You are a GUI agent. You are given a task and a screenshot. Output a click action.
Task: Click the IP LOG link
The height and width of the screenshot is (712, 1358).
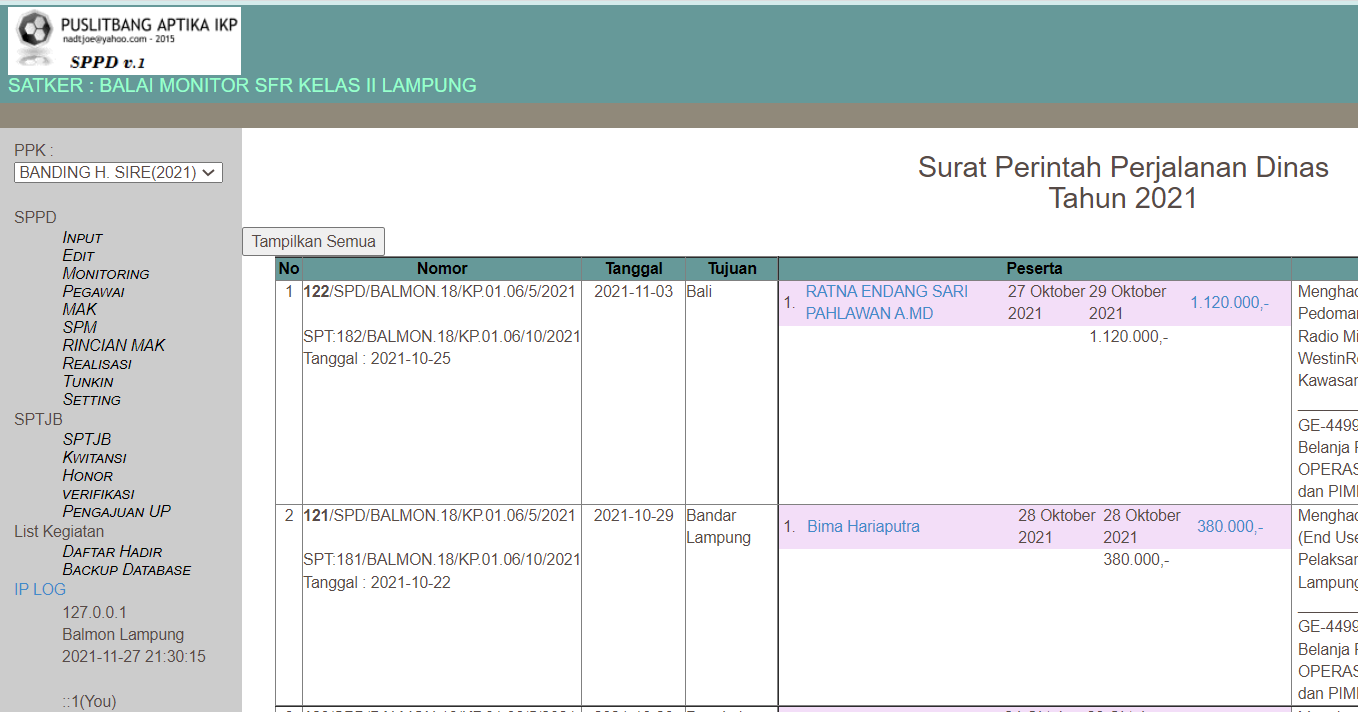tap(39, 589)
